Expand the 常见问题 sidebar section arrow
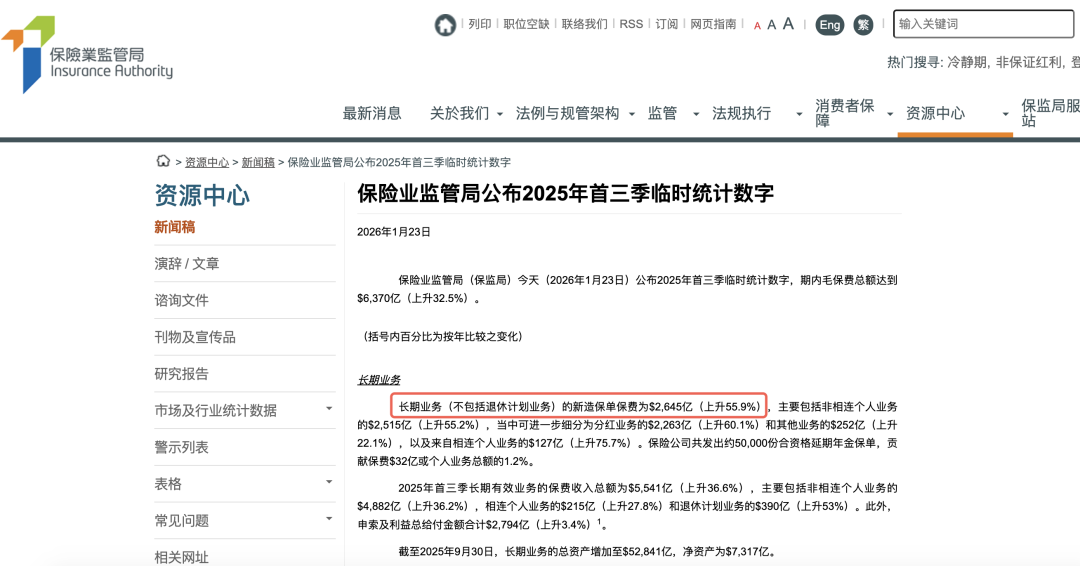Screen dimensions: 1080x566 pyautogui.click(x=329, y=519)
